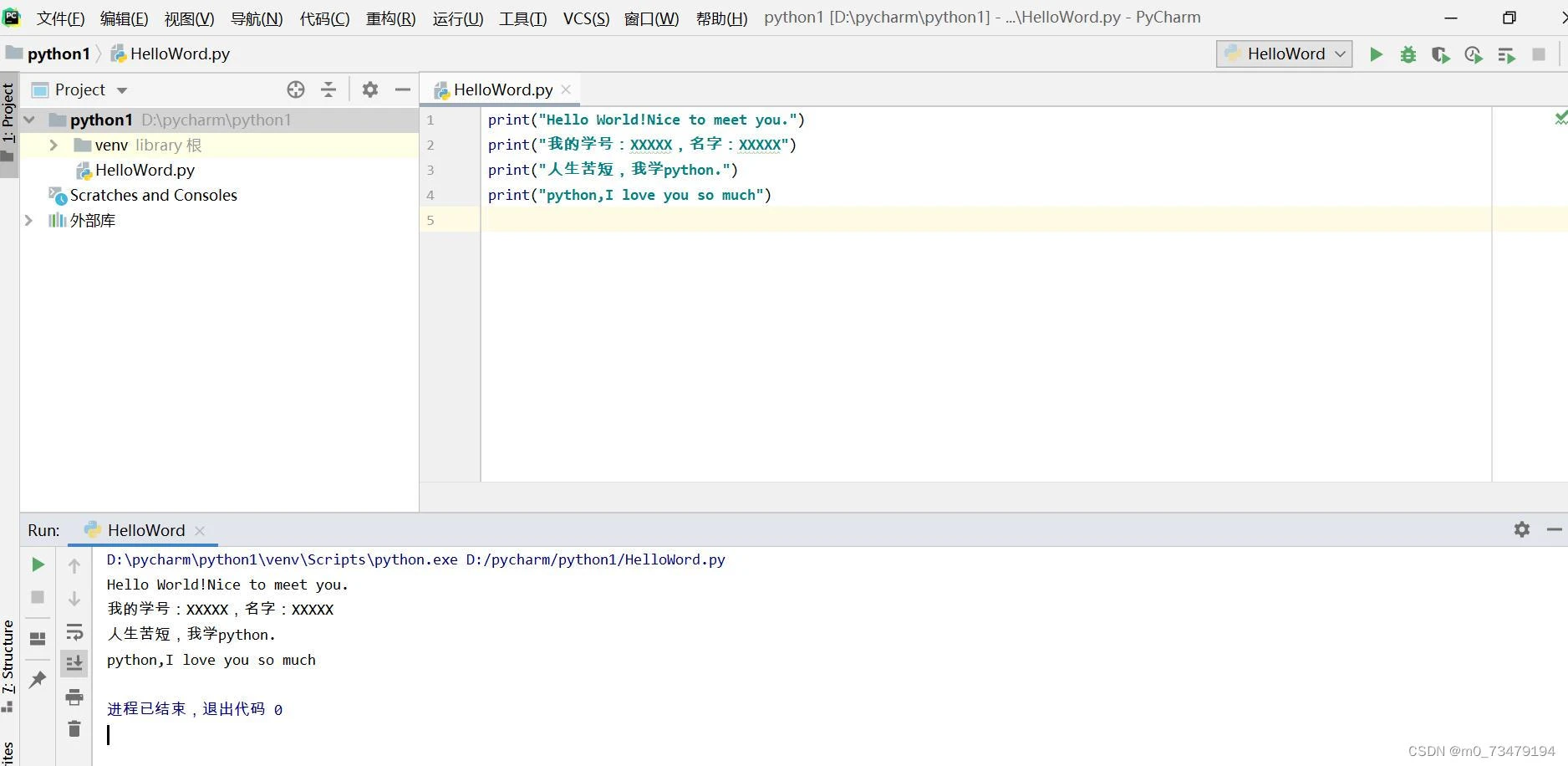Select the venv library folder row
1568x766 pixels.
click(x=219, y=145)
